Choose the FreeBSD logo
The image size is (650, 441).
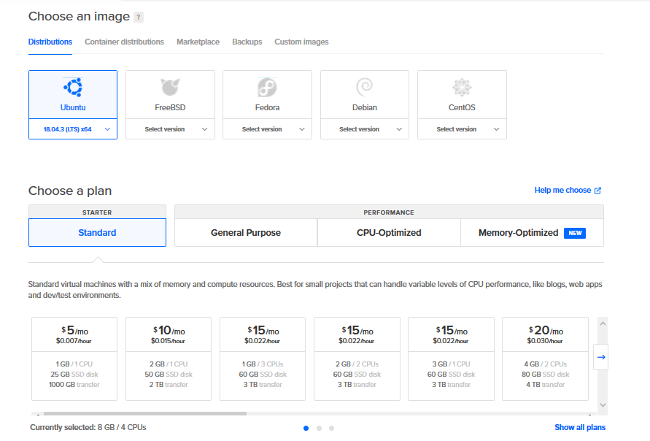pos(170,87)
